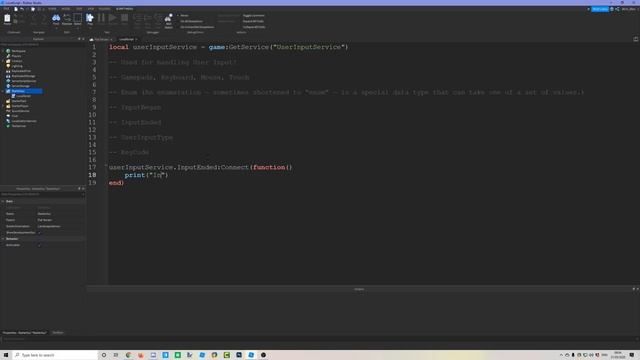Click the Windows Start button
The height and width of the screenshot is (360, 640).
tap(6, 355)
